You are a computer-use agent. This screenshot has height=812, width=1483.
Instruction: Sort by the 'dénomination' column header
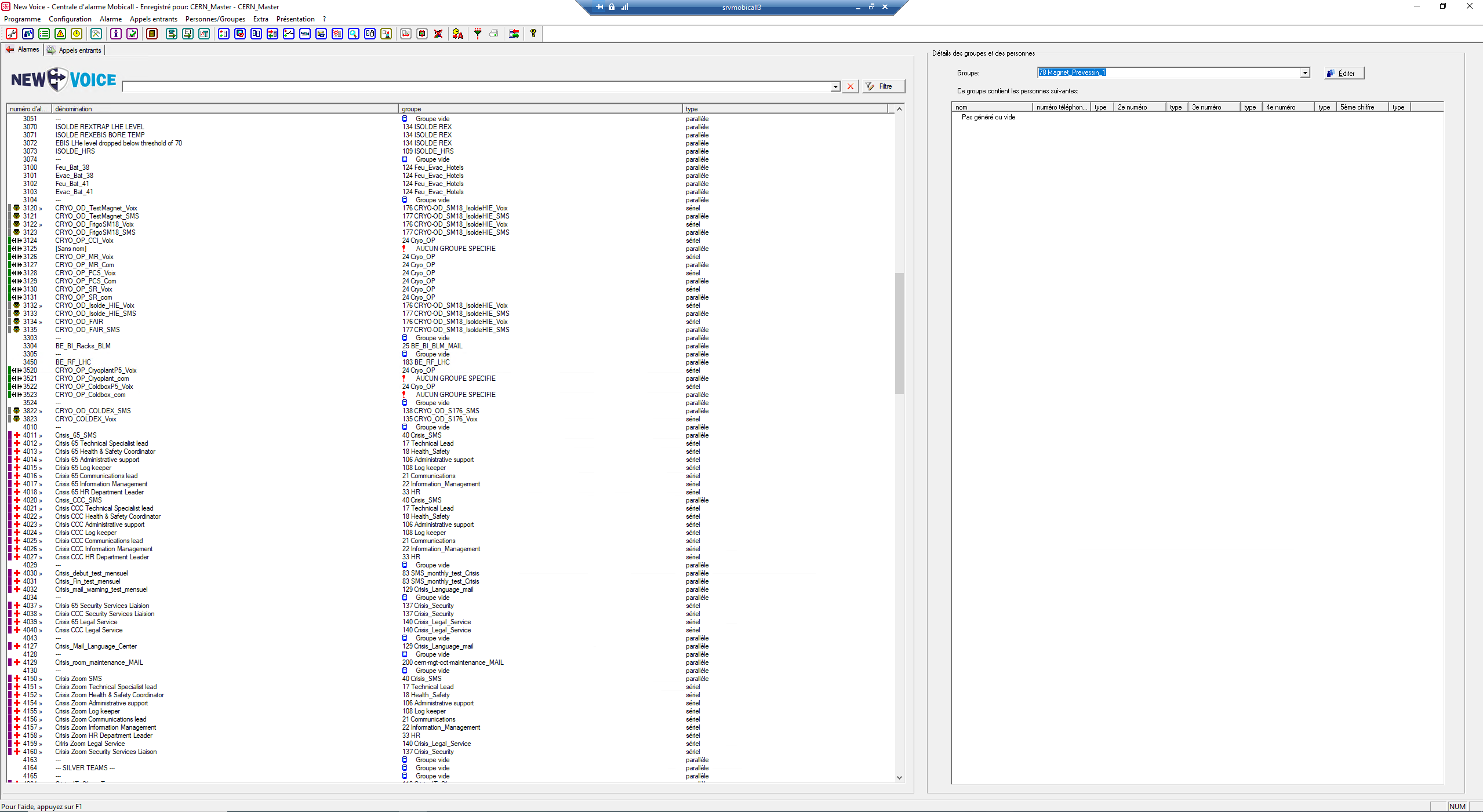[x=225, y=109]
